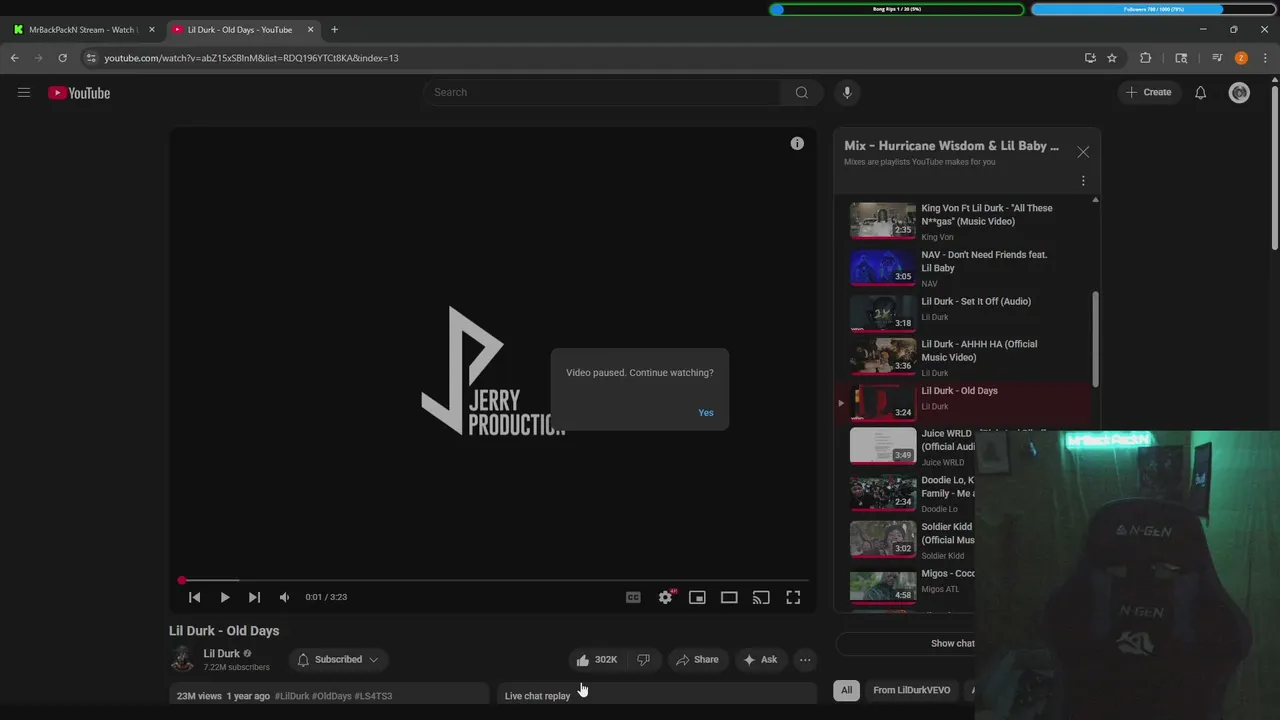Viewport: 1280px width, 720px height.
Task: Select the All filter chip
Action: point(846,690)
